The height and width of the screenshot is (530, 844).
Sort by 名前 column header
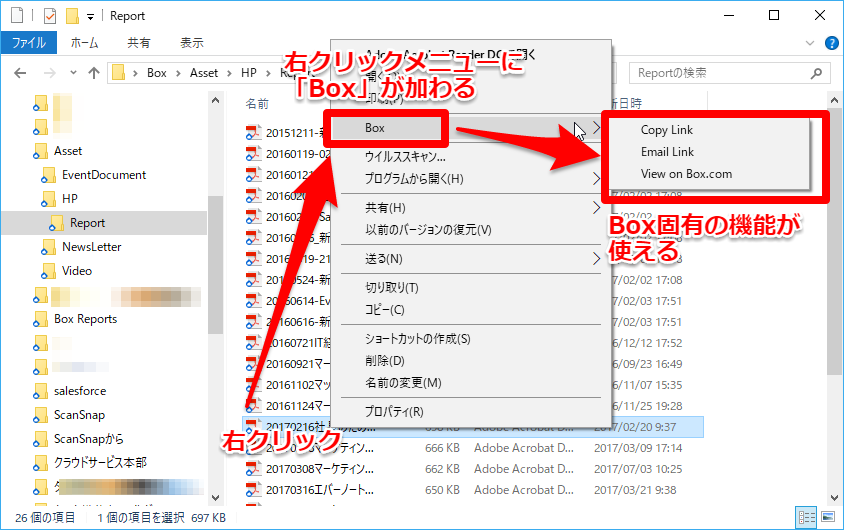[257, 104]
